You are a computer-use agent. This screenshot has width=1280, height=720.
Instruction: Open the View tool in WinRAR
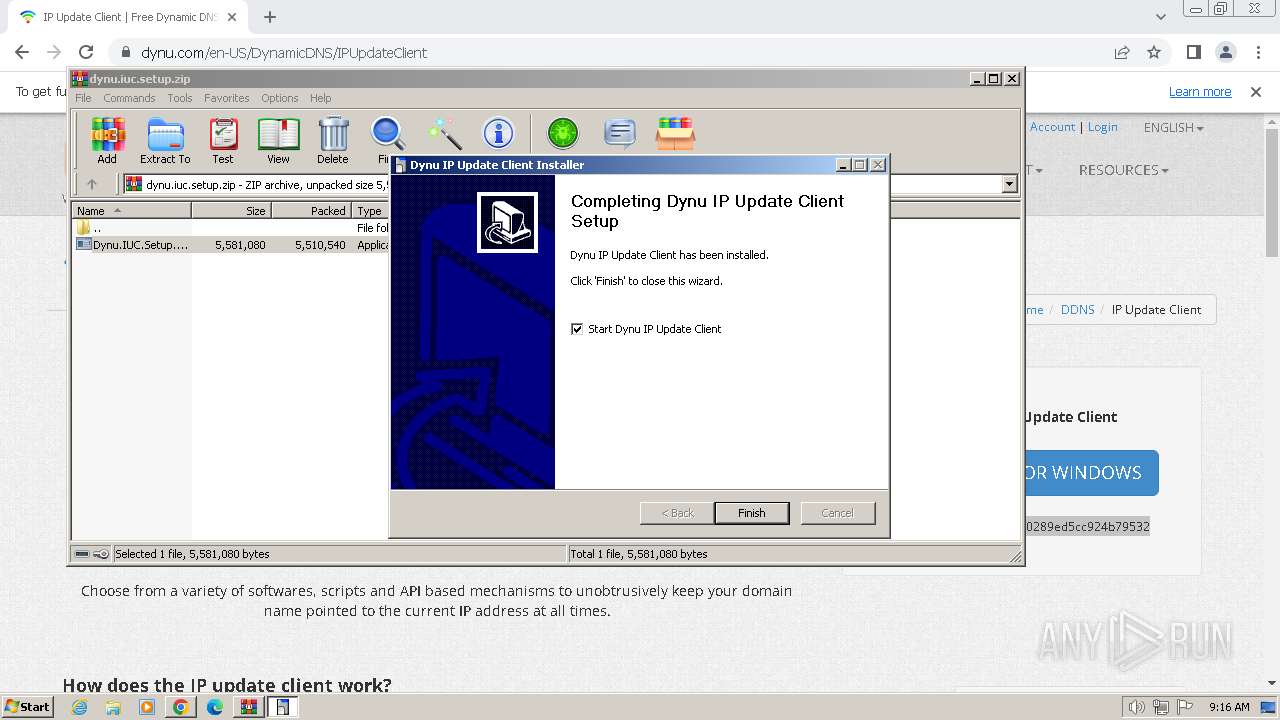tap(278, 140)
